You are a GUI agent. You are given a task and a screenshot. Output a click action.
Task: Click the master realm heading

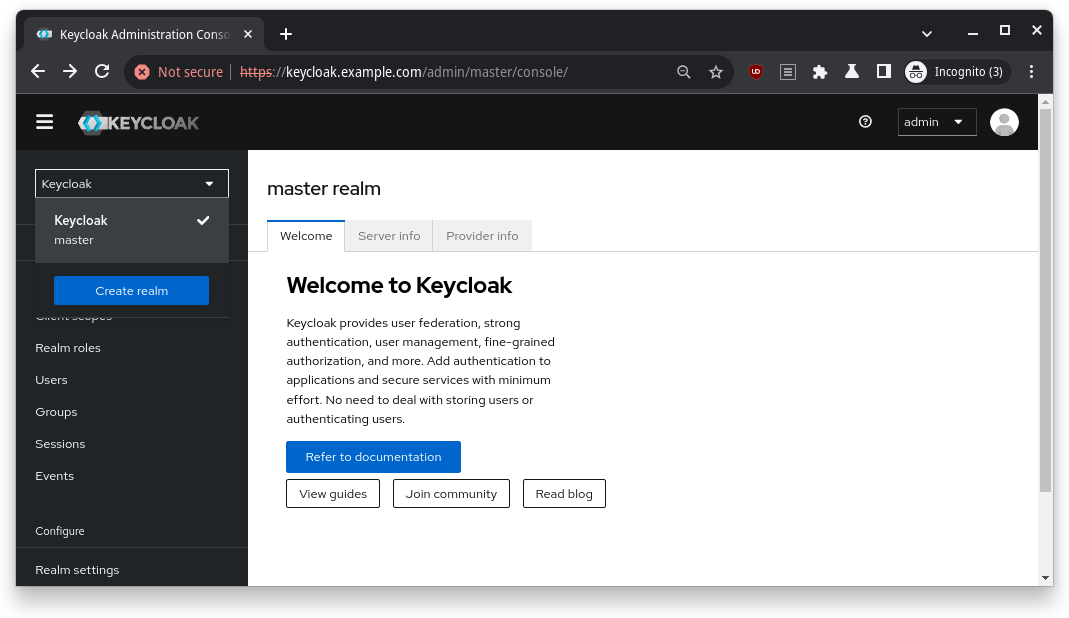point(324,189)
